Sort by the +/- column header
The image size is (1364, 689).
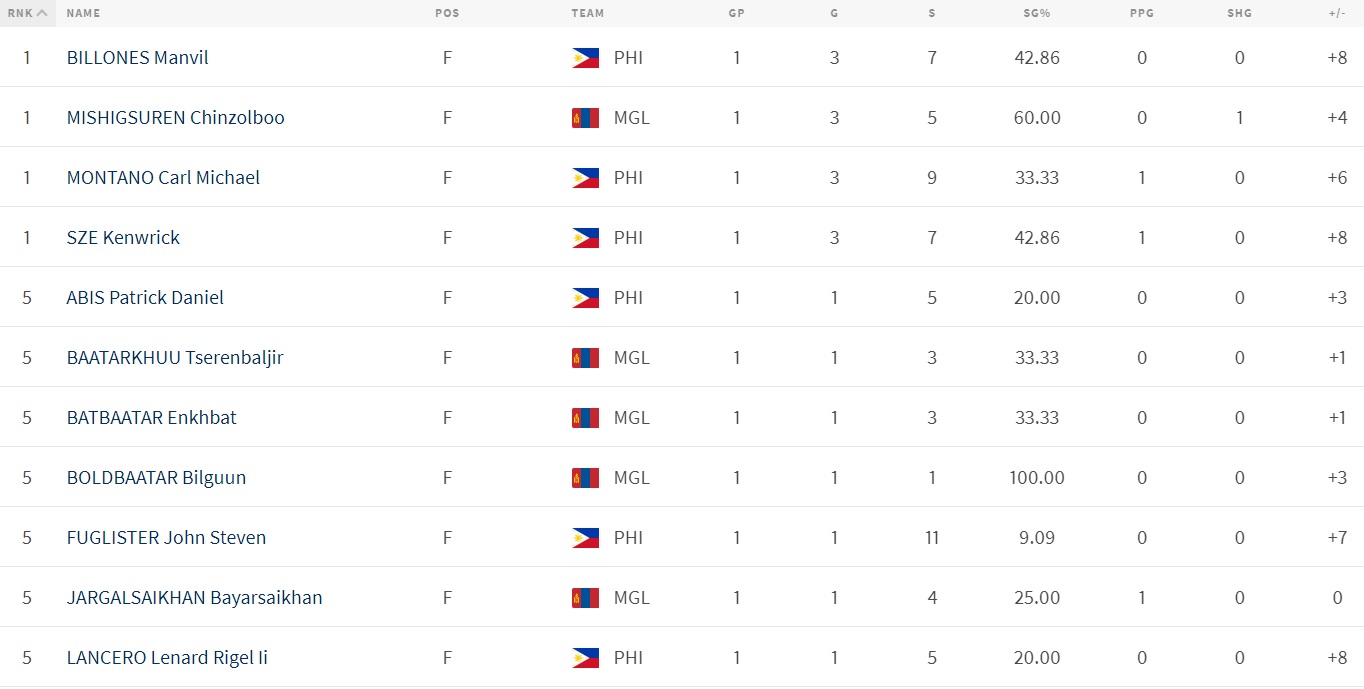point(1337,14)
